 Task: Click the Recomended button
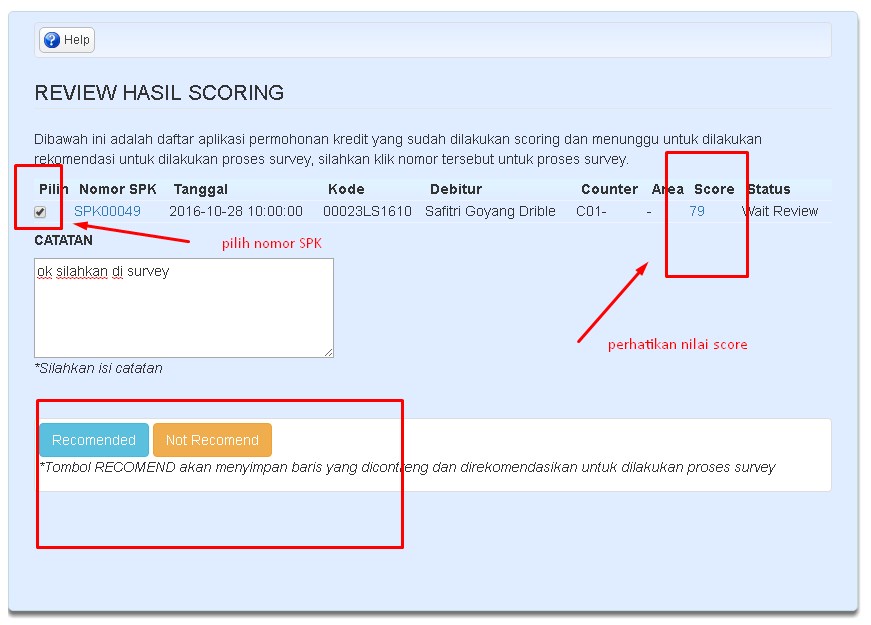(x=92, y=439)
